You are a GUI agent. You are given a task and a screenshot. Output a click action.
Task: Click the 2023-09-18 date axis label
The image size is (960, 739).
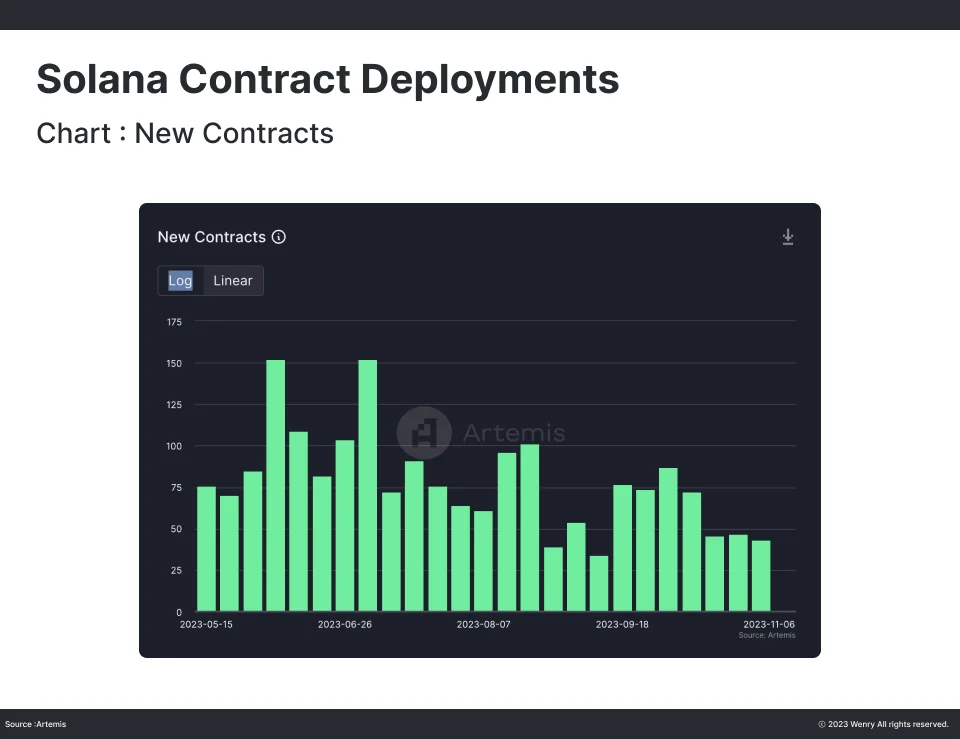622,624
